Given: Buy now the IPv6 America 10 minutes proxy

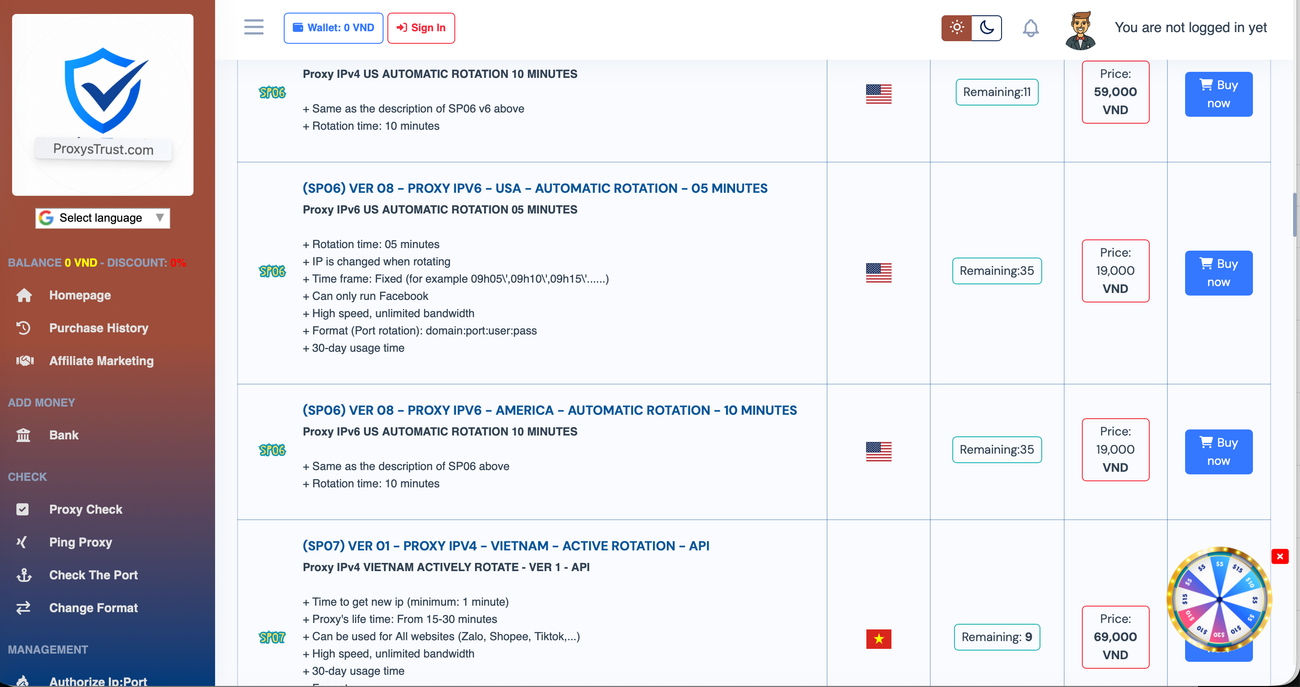Looking at the screenshot, I should 1219,452.
